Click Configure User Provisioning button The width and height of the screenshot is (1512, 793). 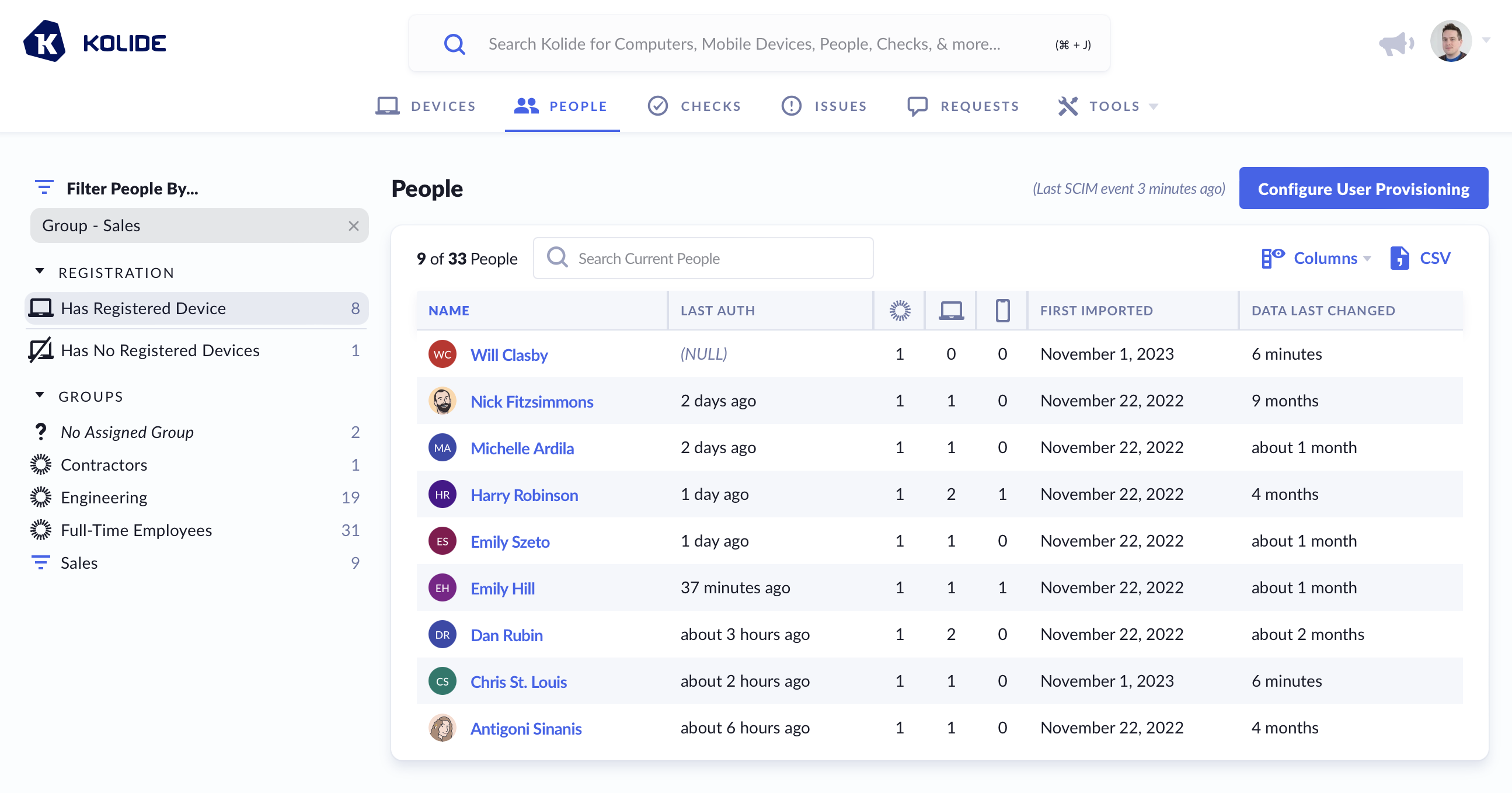[x=1363, y=189]
